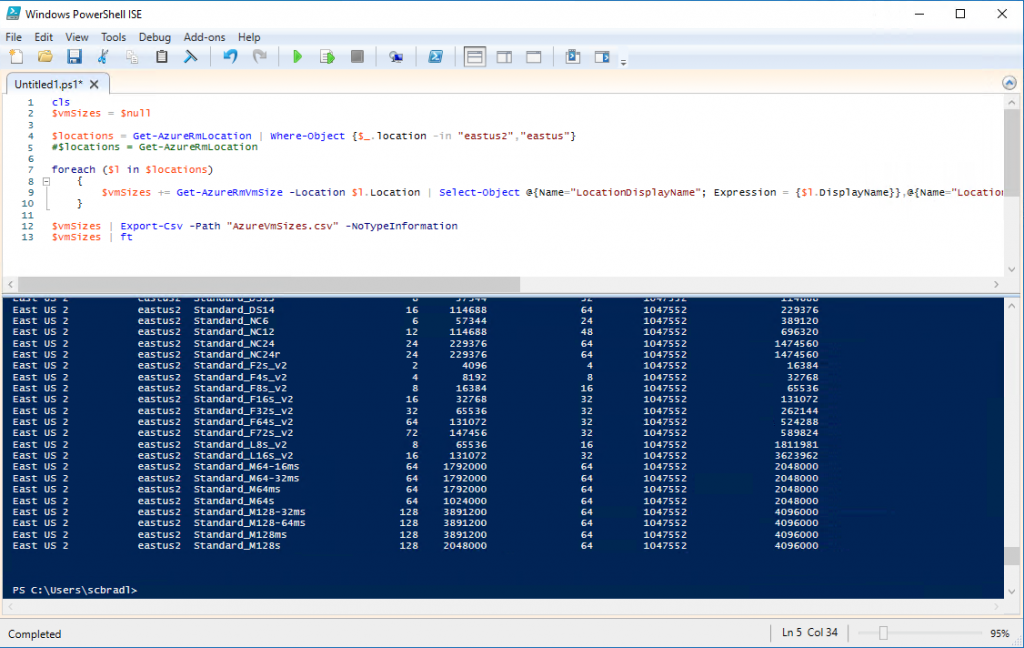
Task: Toggle Show Script Pane Maximized layout
Action: pyautogui.click(x=533, y=57)
